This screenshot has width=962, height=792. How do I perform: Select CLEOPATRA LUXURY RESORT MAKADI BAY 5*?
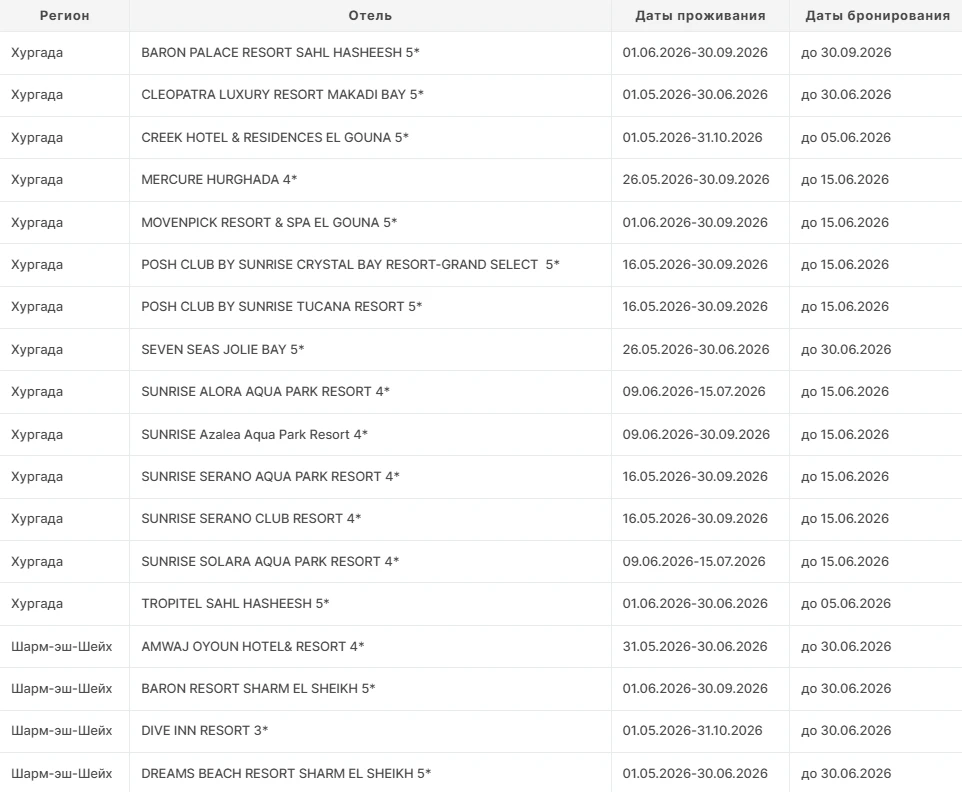pyautogui.click(x=282, y=94)
